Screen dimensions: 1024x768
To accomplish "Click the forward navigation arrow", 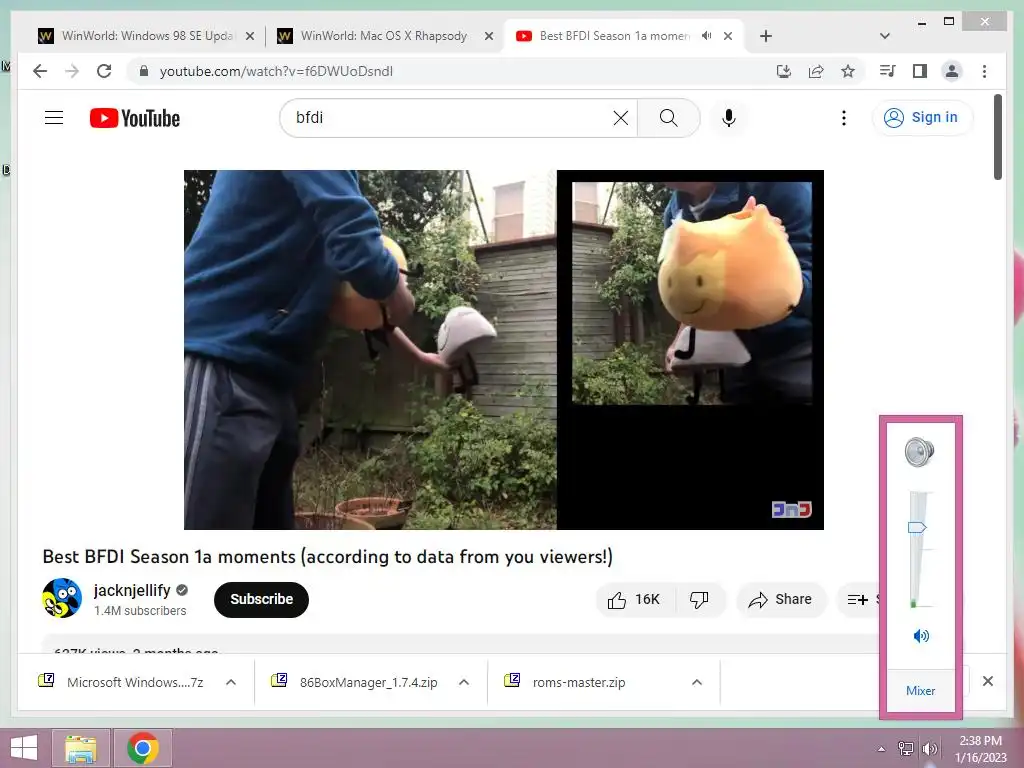I will pos(72,71).
